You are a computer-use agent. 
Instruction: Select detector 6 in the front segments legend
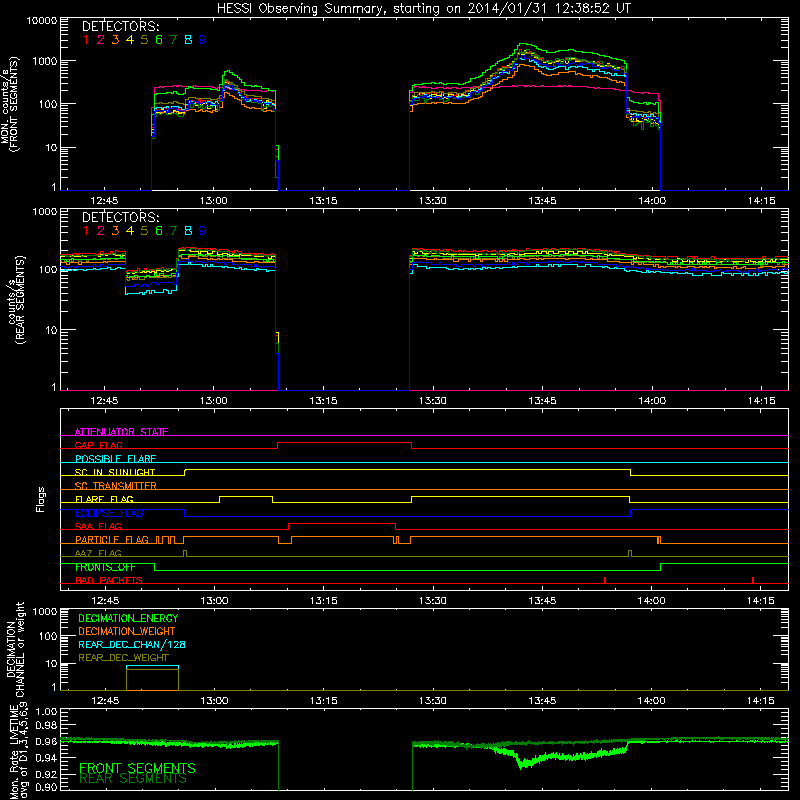159,40
